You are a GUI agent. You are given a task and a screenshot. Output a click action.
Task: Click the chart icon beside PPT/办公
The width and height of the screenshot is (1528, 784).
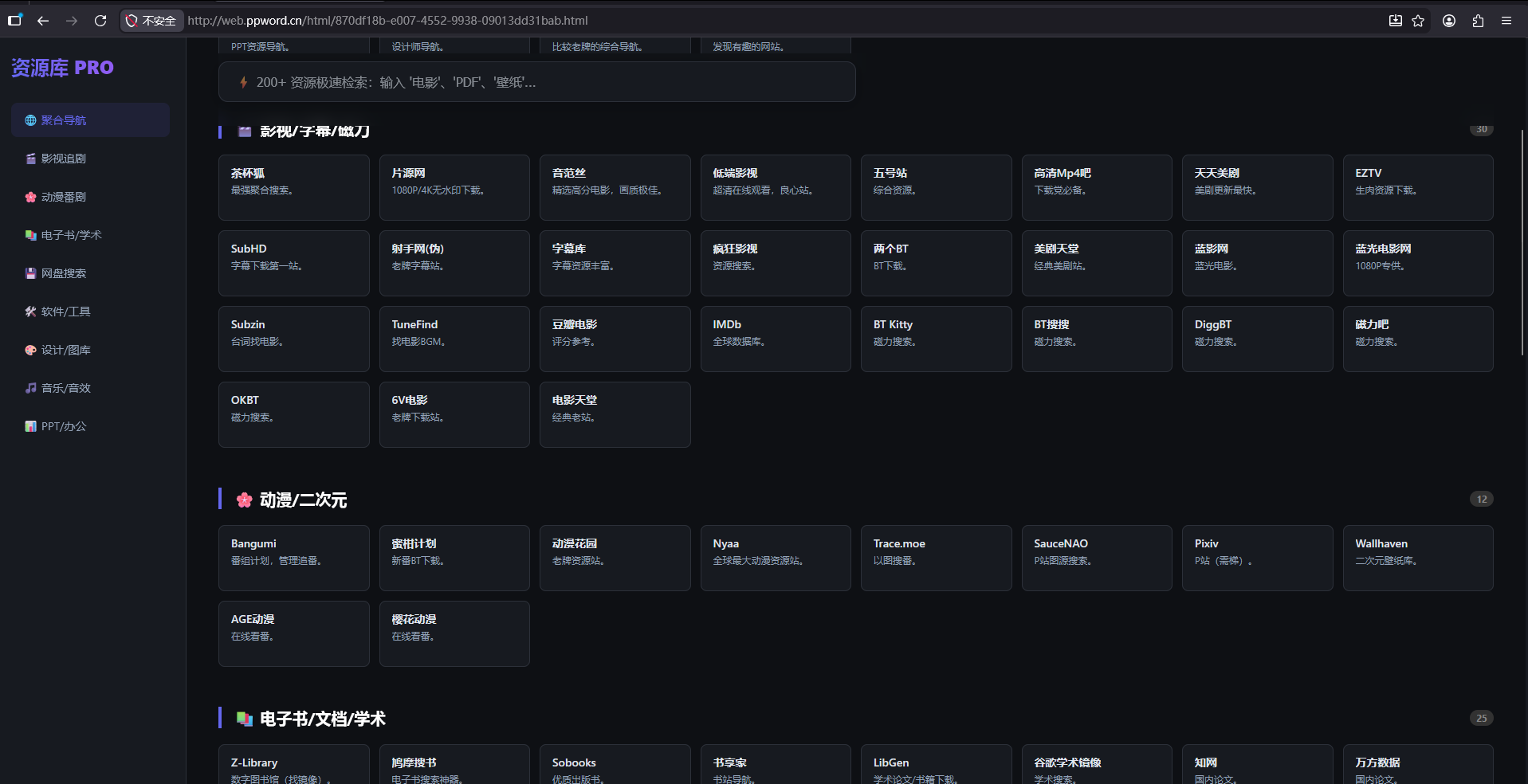[30, 426]
